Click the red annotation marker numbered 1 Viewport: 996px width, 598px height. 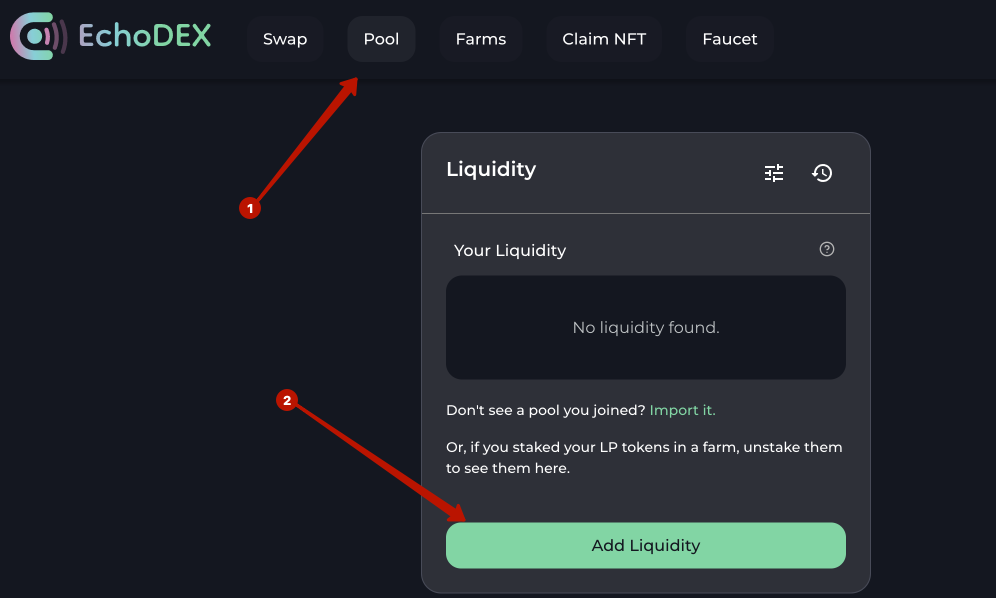coord(249,208)
